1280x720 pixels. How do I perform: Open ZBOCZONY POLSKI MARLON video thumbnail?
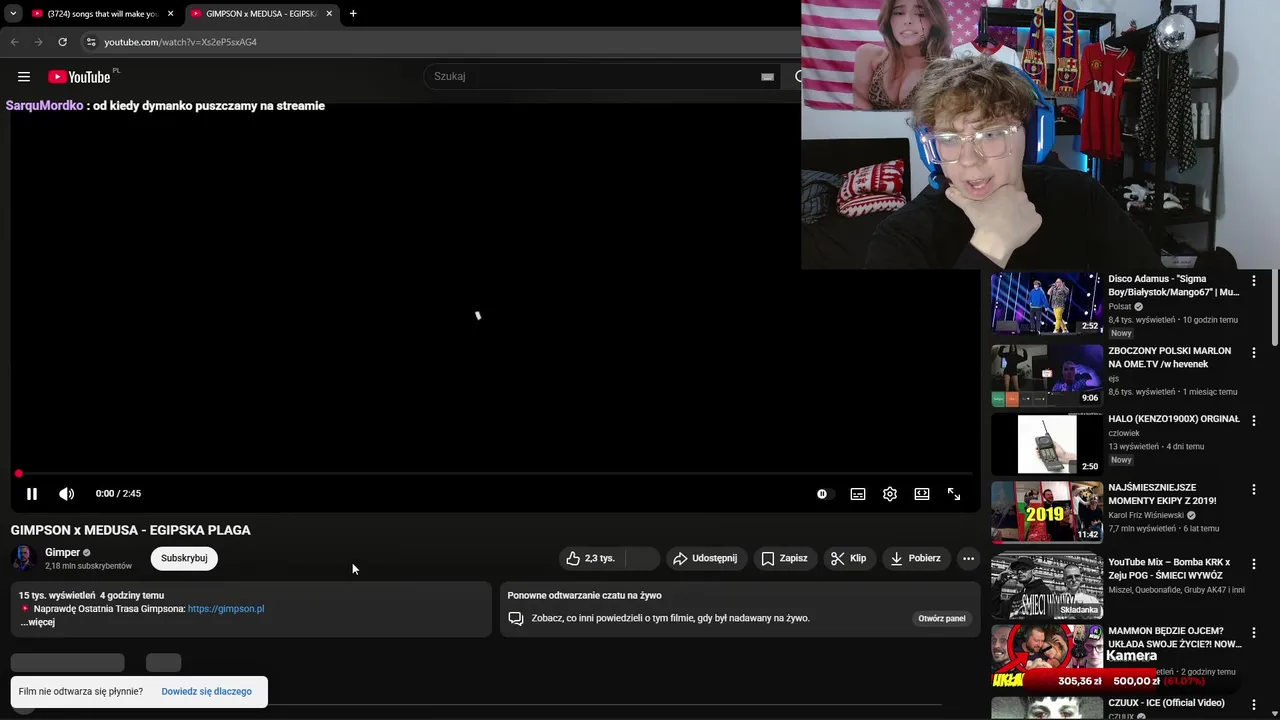tap(1047, 375)
